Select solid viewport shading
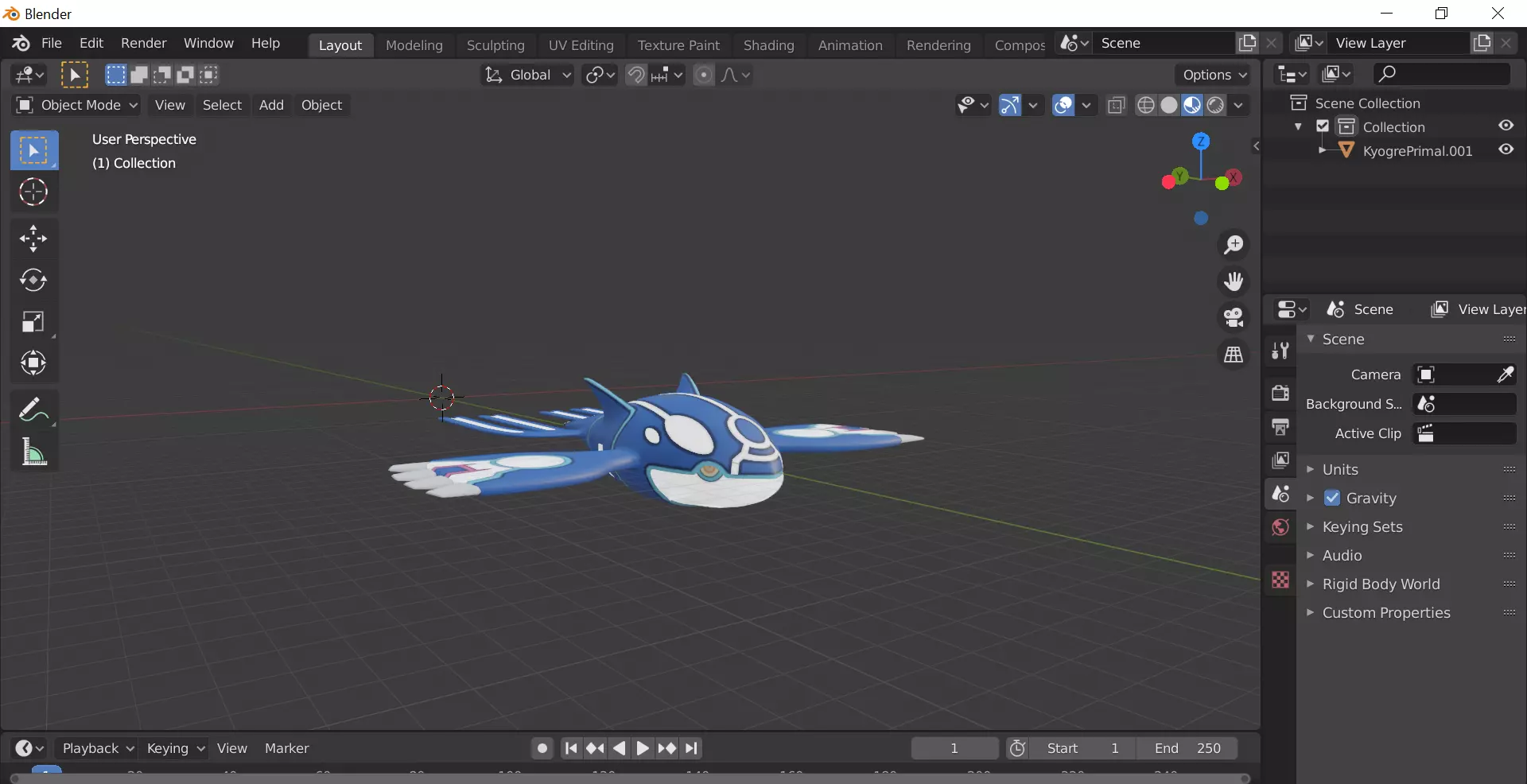This screenshot has height=784, width=1527. click(1169, 105)
